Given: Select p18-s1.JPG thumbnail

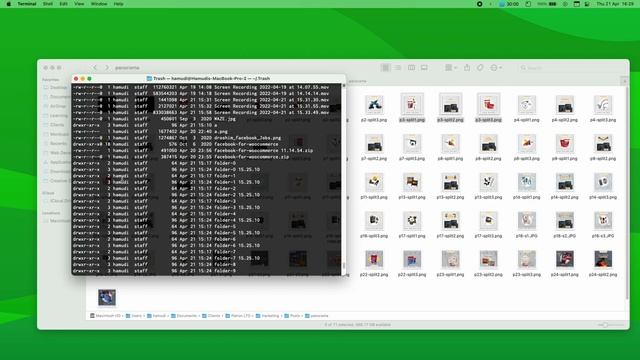Looking at the screenshot, I should (x=527, y=221).
